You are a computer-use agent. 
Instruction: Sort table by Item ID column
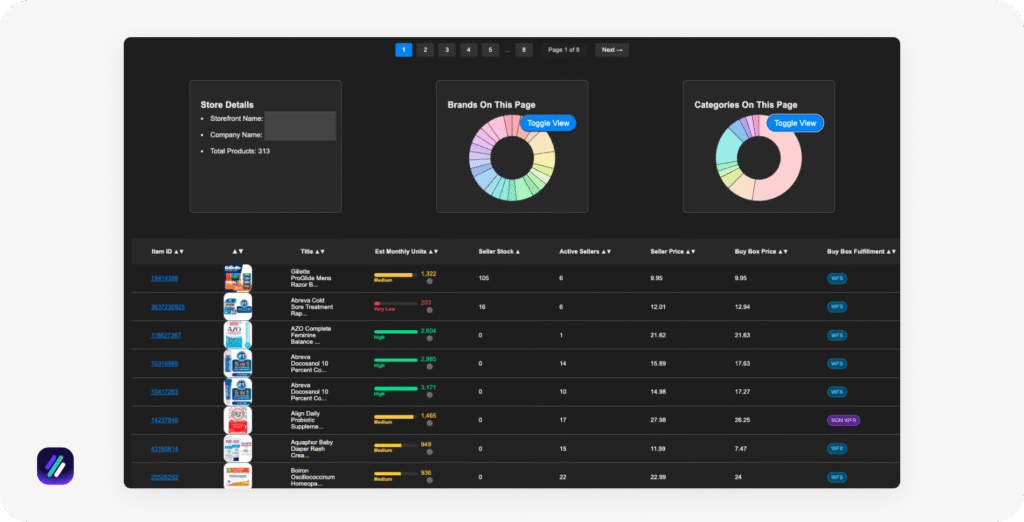[x=167, y=251]
